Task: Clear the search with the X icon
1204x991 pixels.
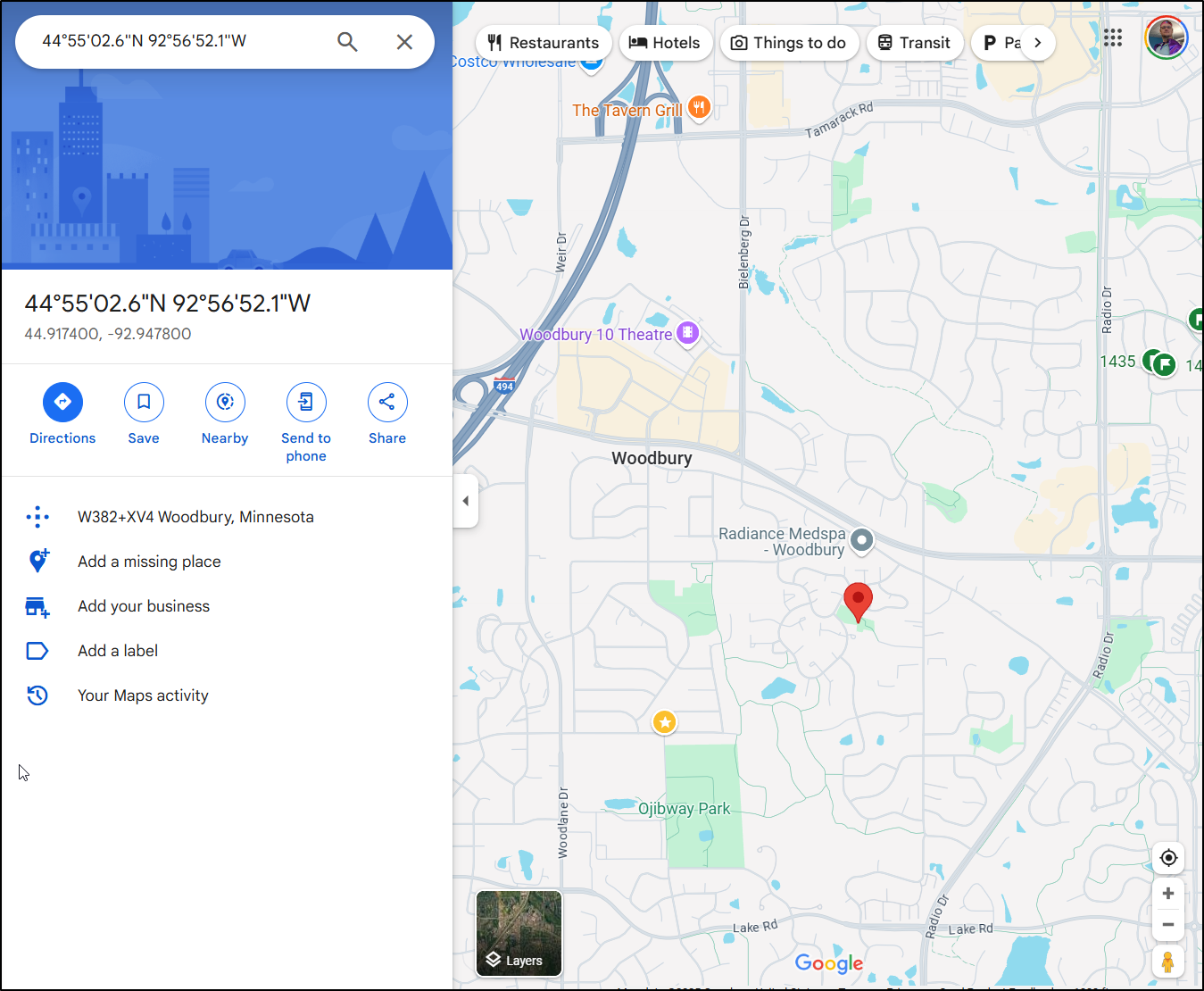Action: click(404, 42)
